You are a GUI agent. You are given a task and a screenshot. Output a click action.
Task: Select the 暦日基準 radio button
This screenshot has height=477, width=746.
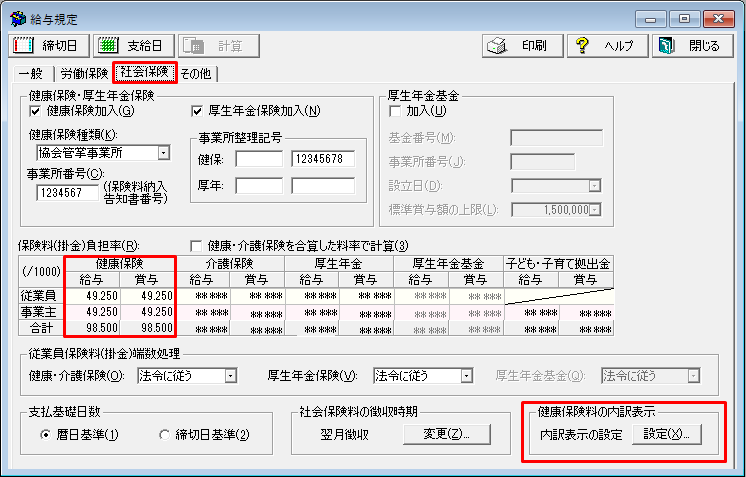pyautogui.click(x=46, y=435)
